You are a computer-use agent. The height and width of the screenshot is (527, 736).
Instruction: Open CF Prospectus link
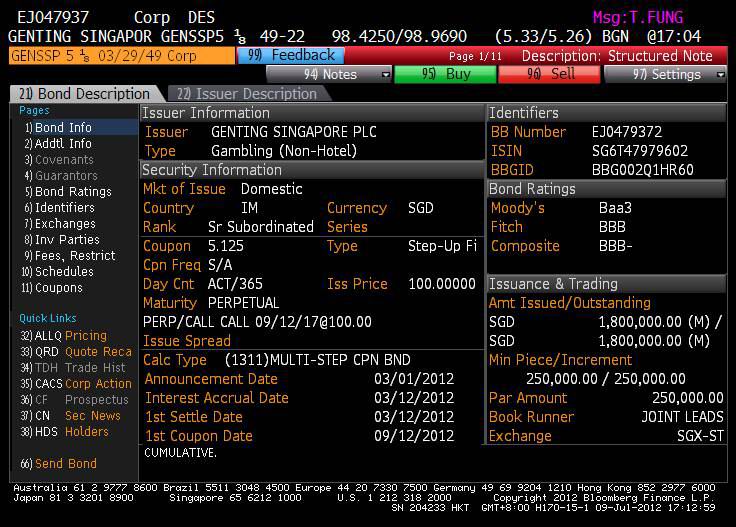point(75,399)
